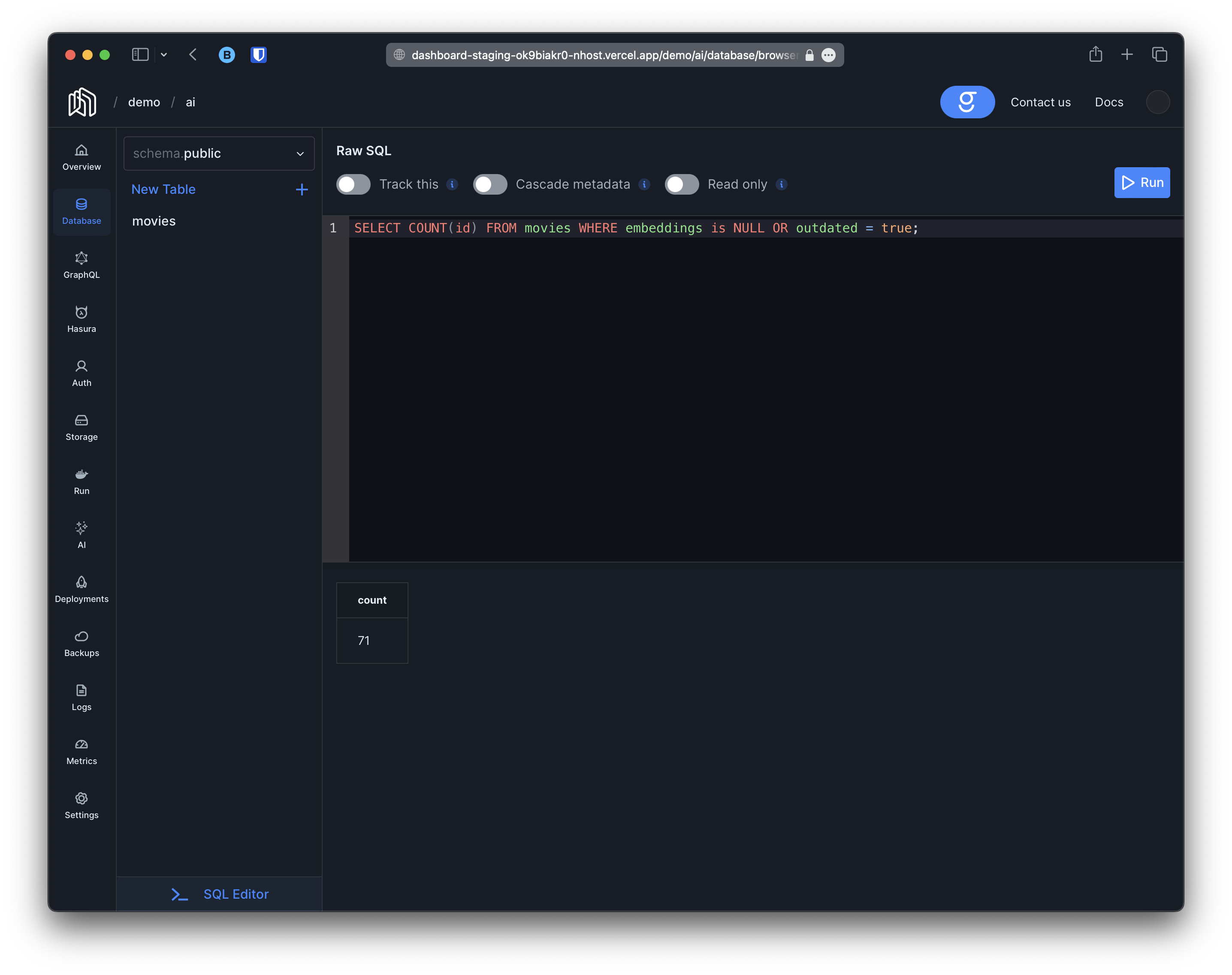Screen dimensions: 1232x975
Task: Open the GraphQL sidebar section
Action: [x=82, y=265]
